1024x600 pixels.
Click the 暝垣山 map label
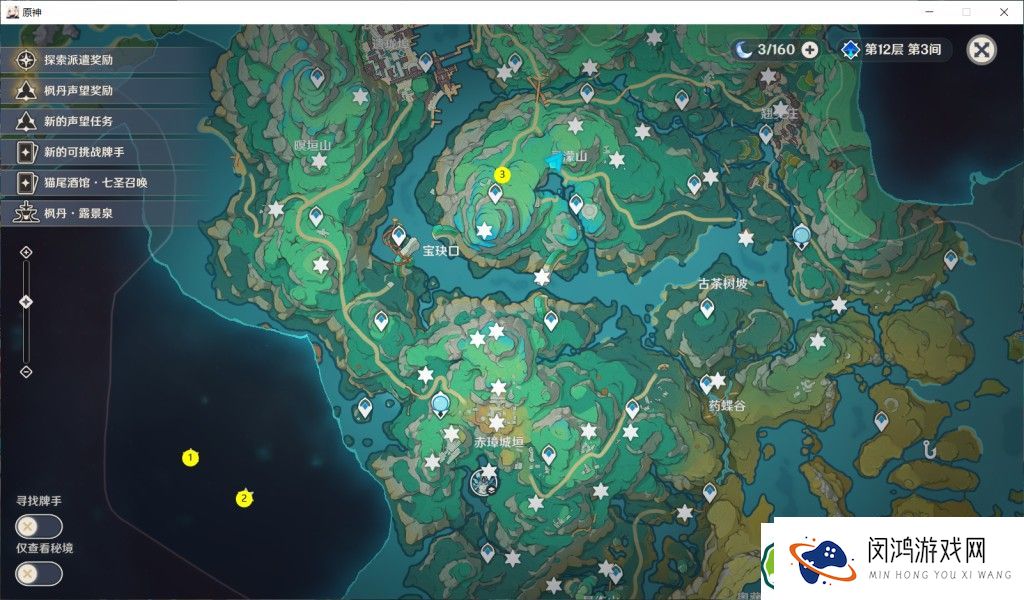(313, 145)
